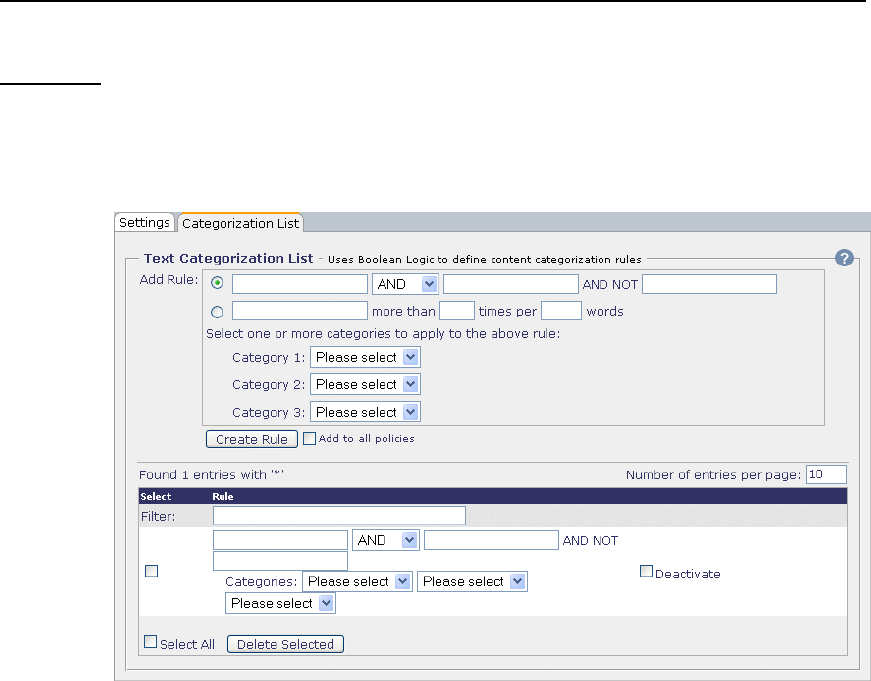Image resolution: width=871 pixels, height=681 pixels.
Task: Open the Category 2 dropdown
Action: point(365,384)
